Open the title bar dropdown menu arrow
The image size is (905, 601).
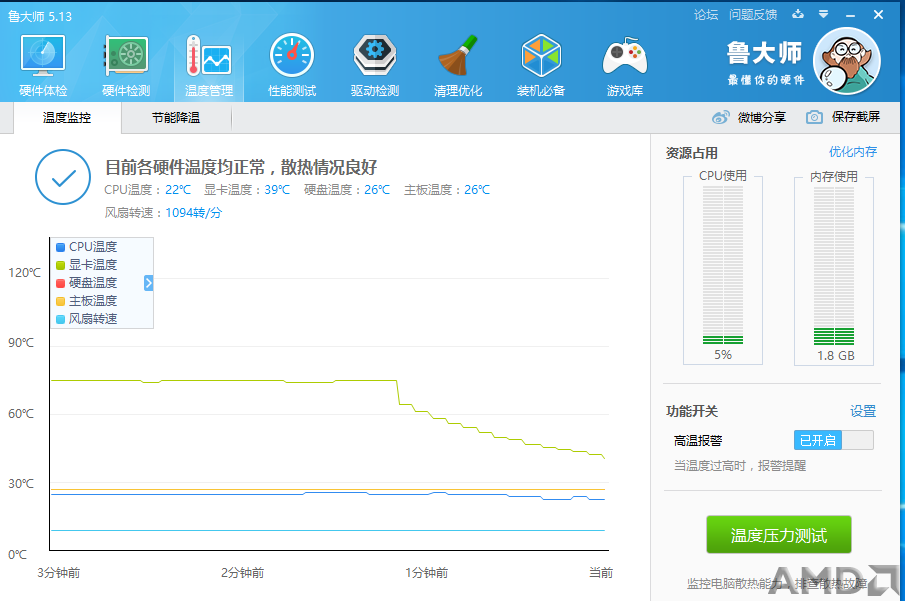824,14
